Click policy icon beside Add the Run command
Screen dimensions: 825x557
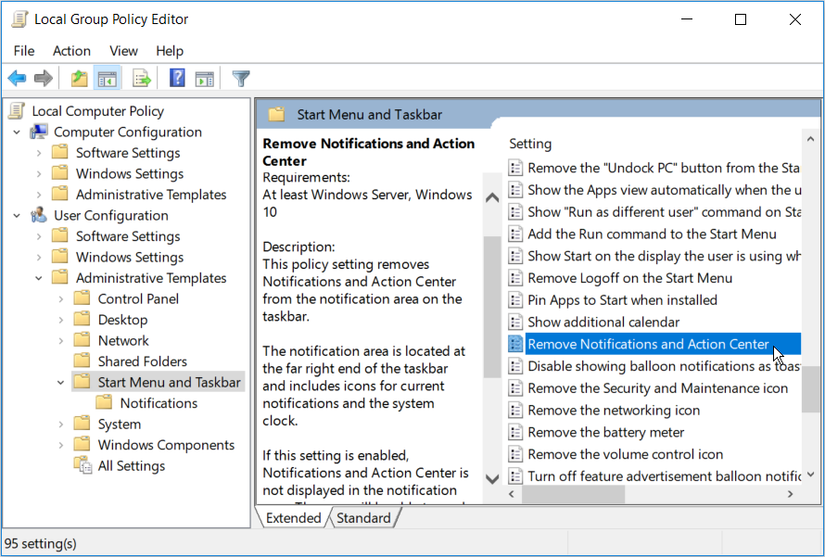516,234
